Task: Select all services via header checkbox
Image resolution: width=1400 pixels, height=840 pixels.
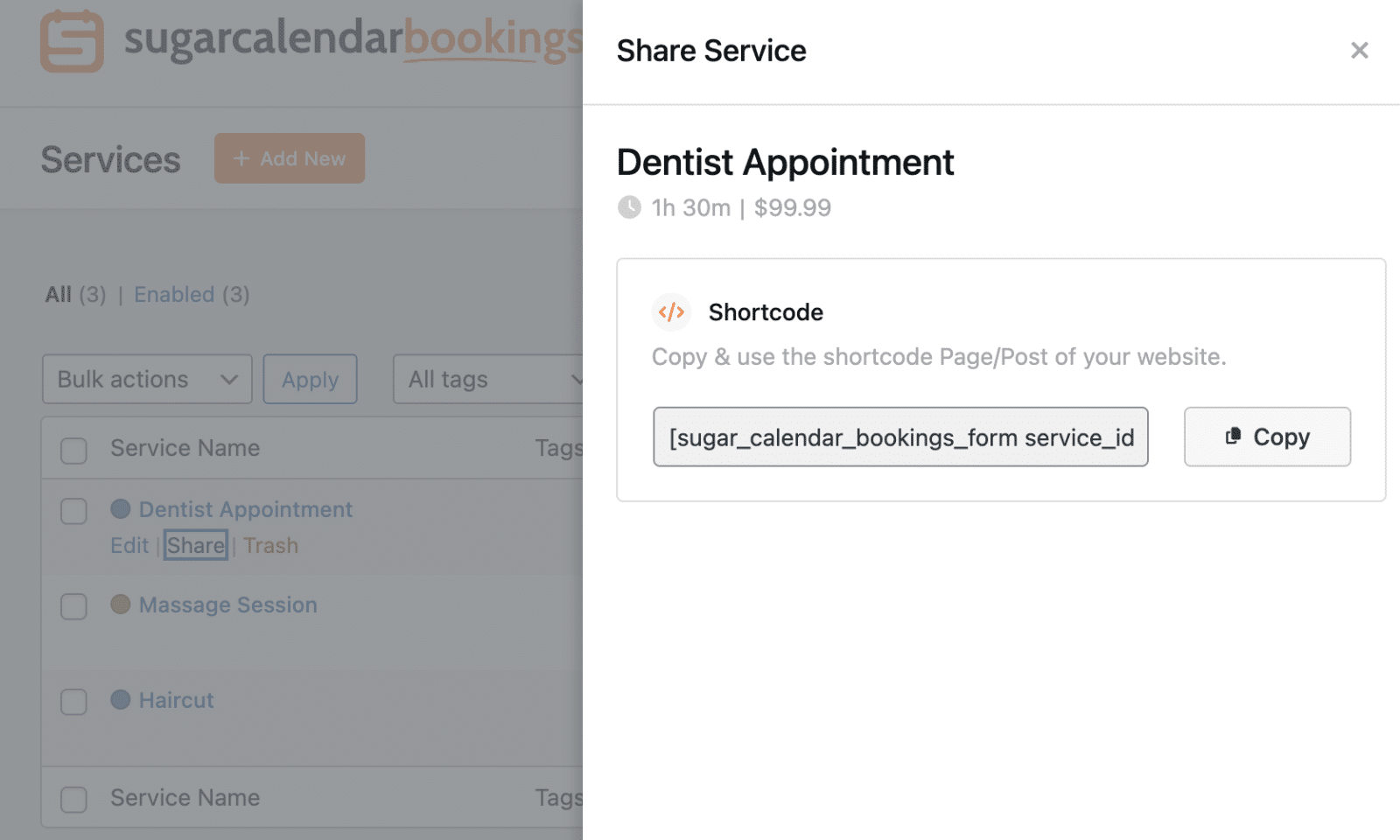Action: click(x=73, y=450)
